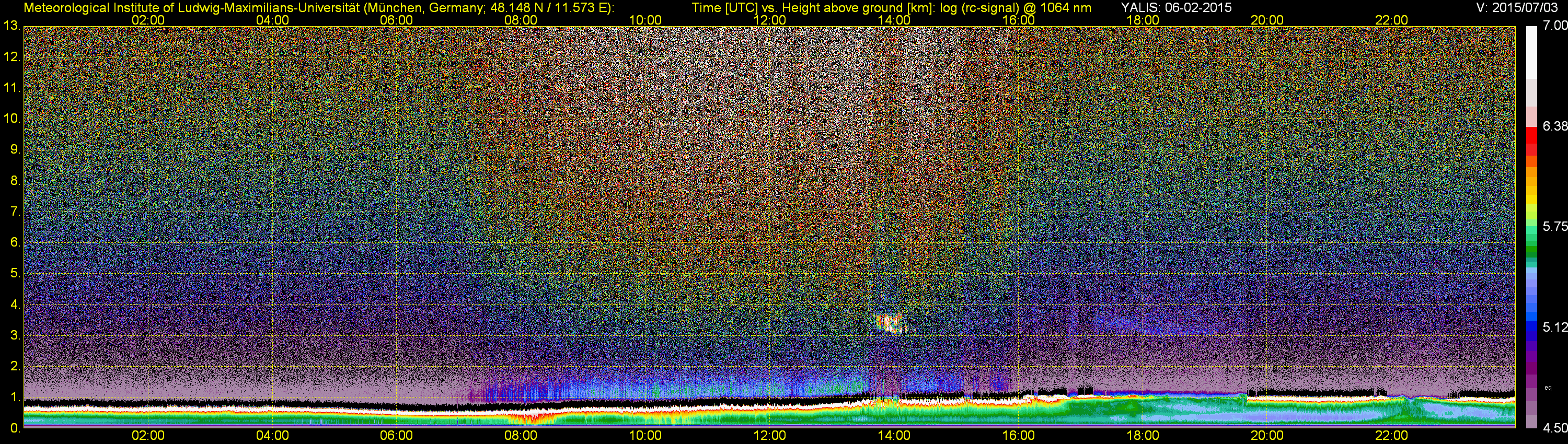Click the 16:00 label on the bottom time axis
1568x444 pixels.
pos(1018,436)
